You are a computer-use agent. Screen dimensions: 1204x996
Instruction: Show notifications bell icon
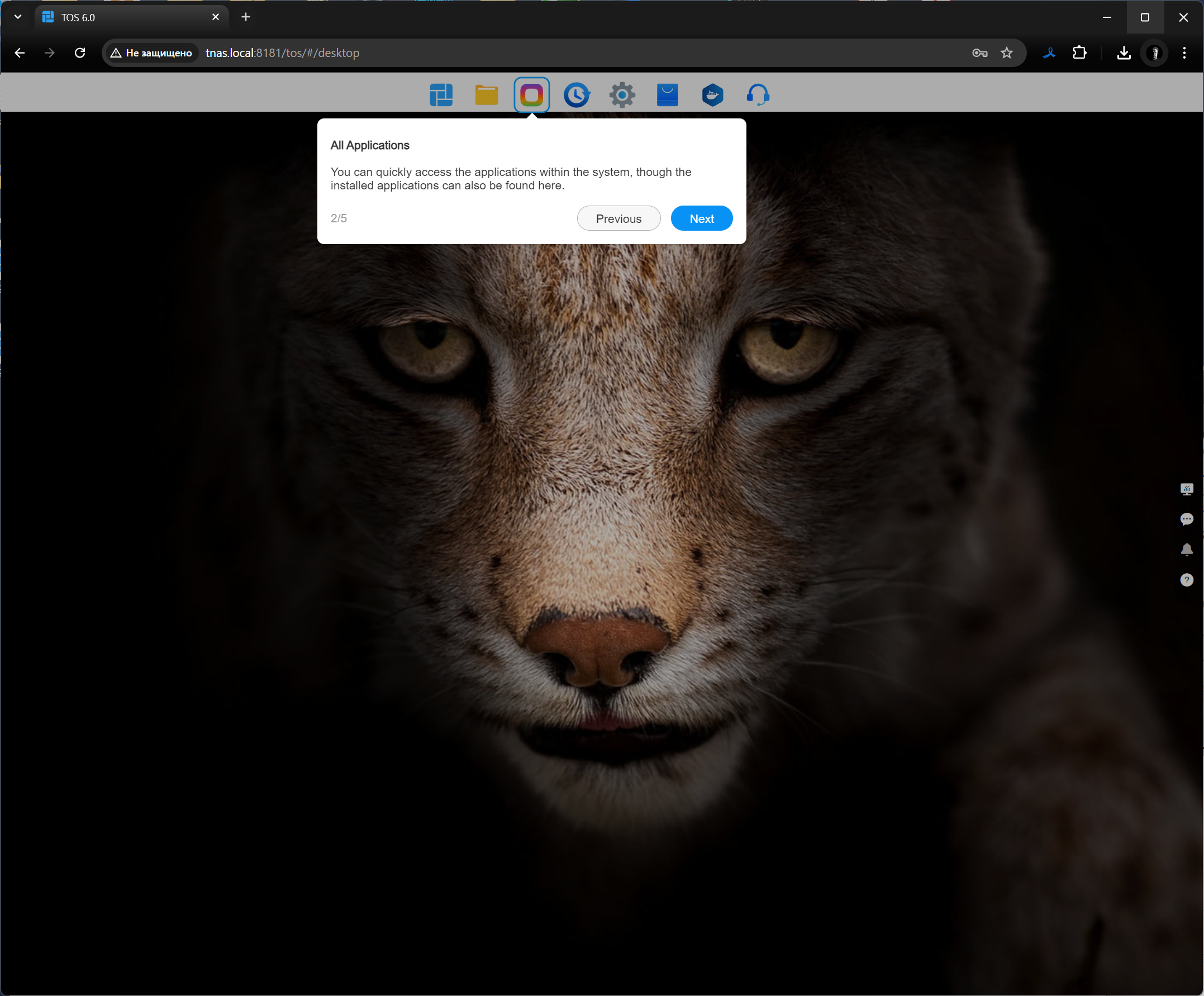pos(1186,550)
